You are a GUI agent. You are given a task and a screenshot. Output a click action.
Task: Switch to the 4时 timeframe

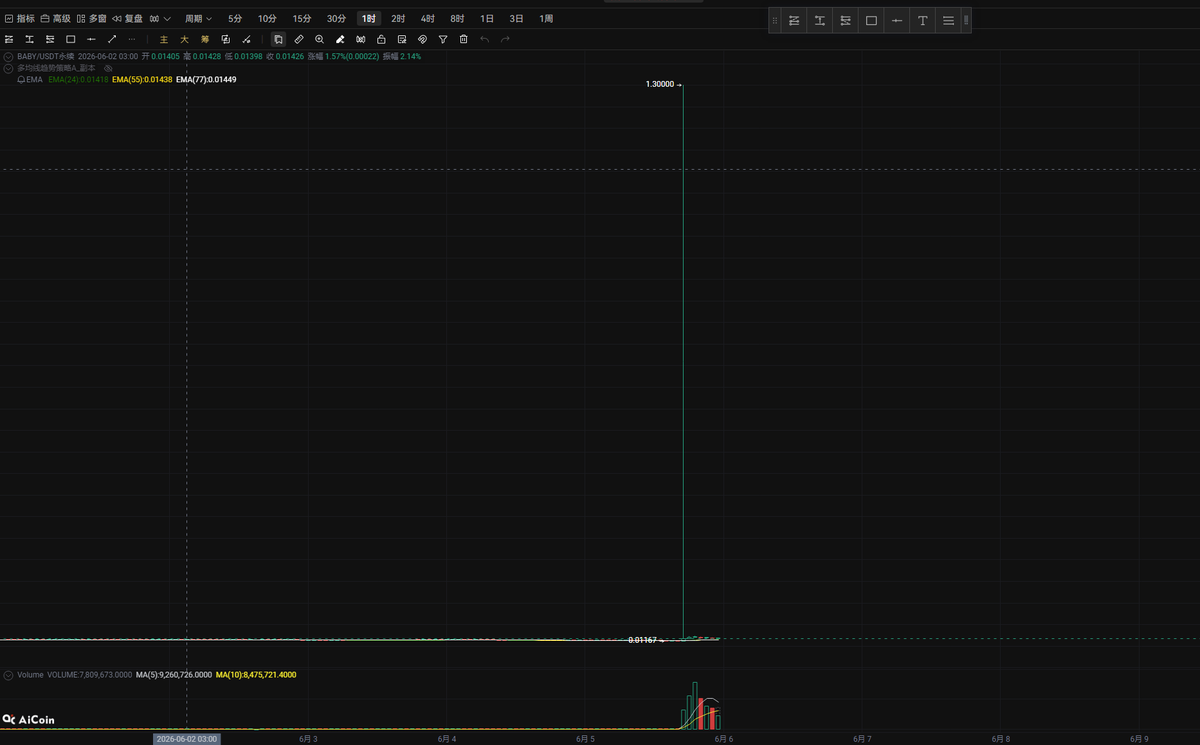tap(427, 19)
